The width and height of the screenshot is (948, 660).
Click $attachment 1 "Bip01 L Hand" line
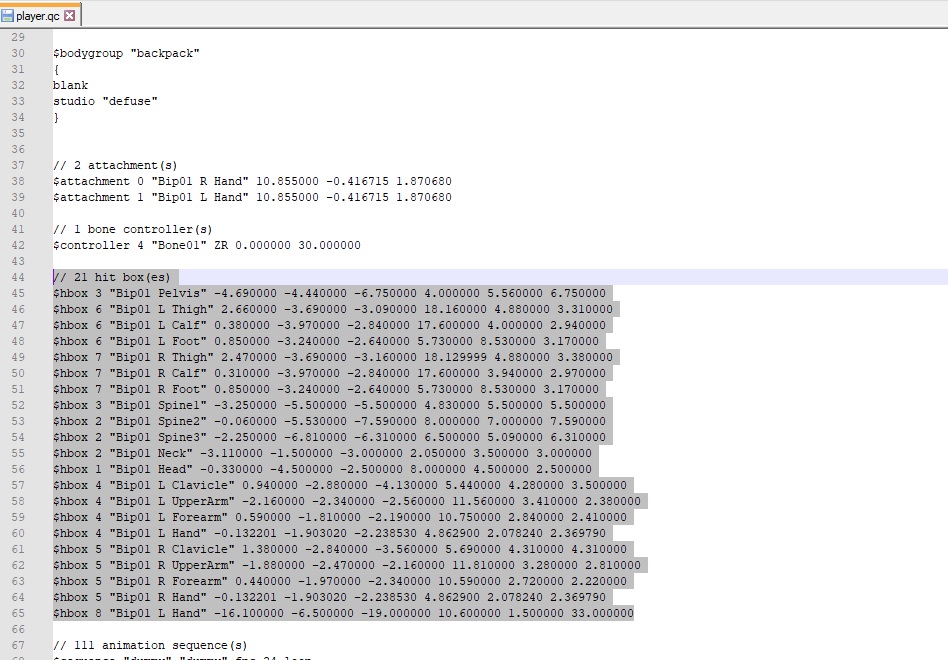[x=252, y=197]
